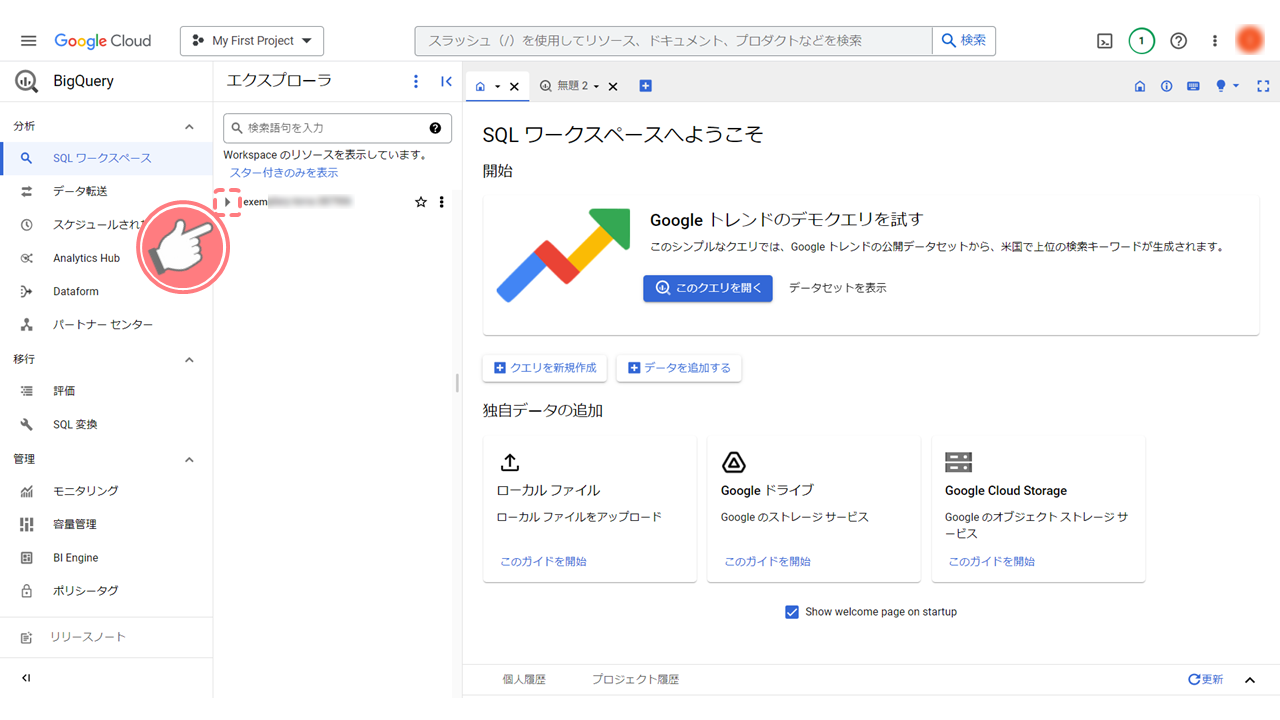Collapse the 移行 section
This screenshot has height=720, width=1280.
(189, 359)
